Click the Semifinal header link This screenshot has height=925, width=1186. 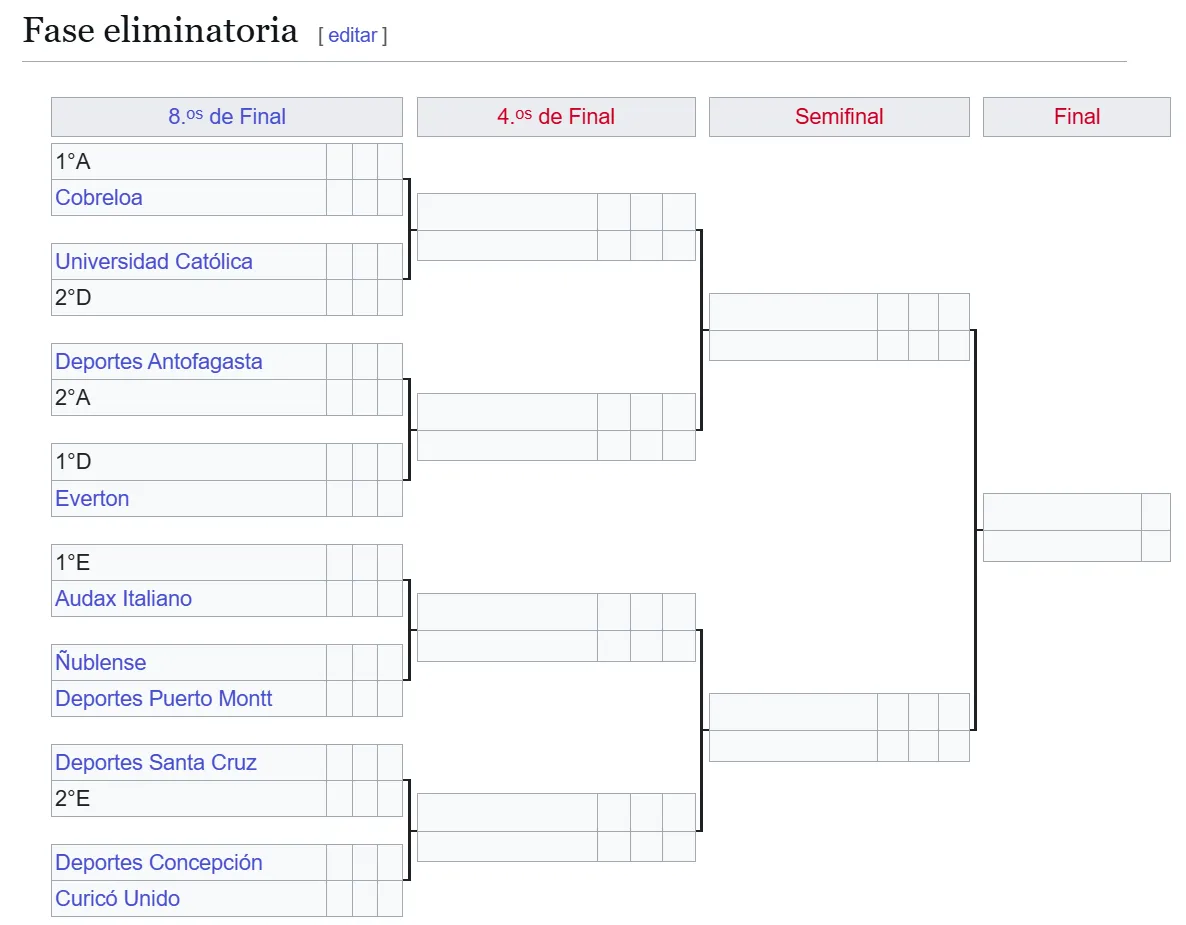click(x=839, y=116)
